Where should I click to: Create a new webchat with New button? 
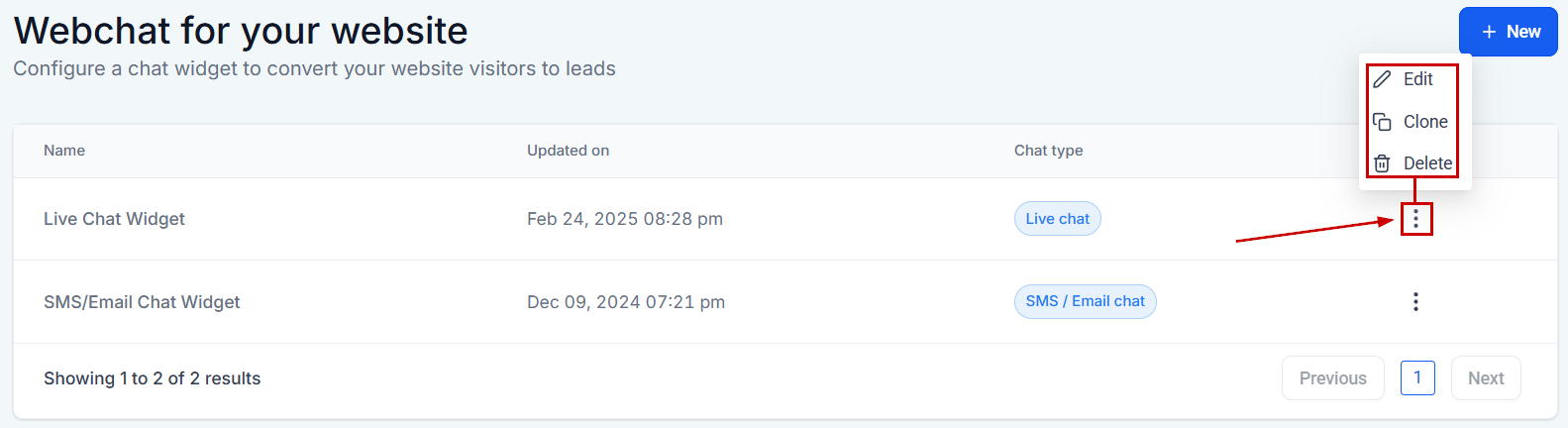click(x=1509, y=32)
